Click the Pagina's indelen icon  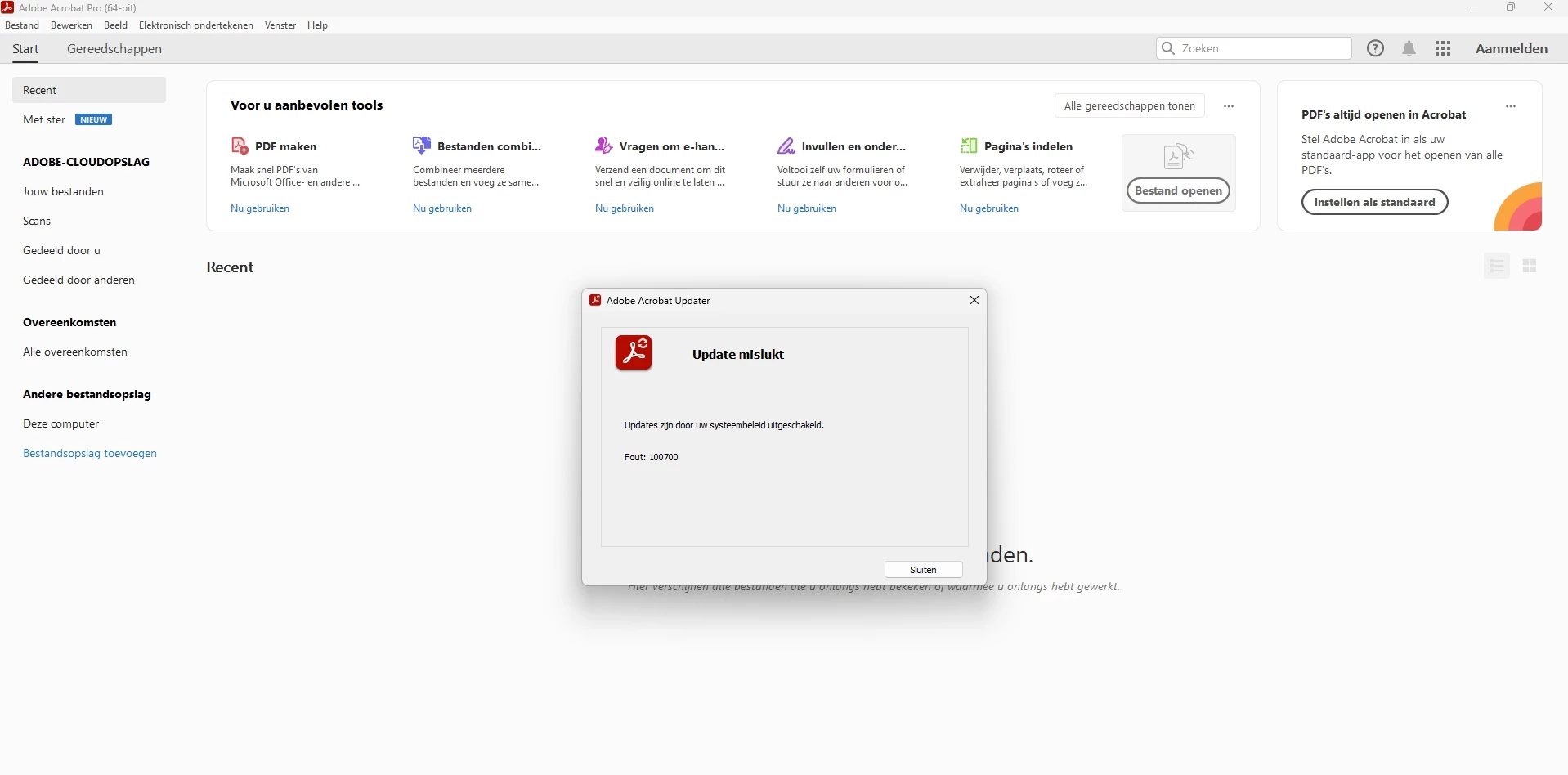click(x=969, y=146)
